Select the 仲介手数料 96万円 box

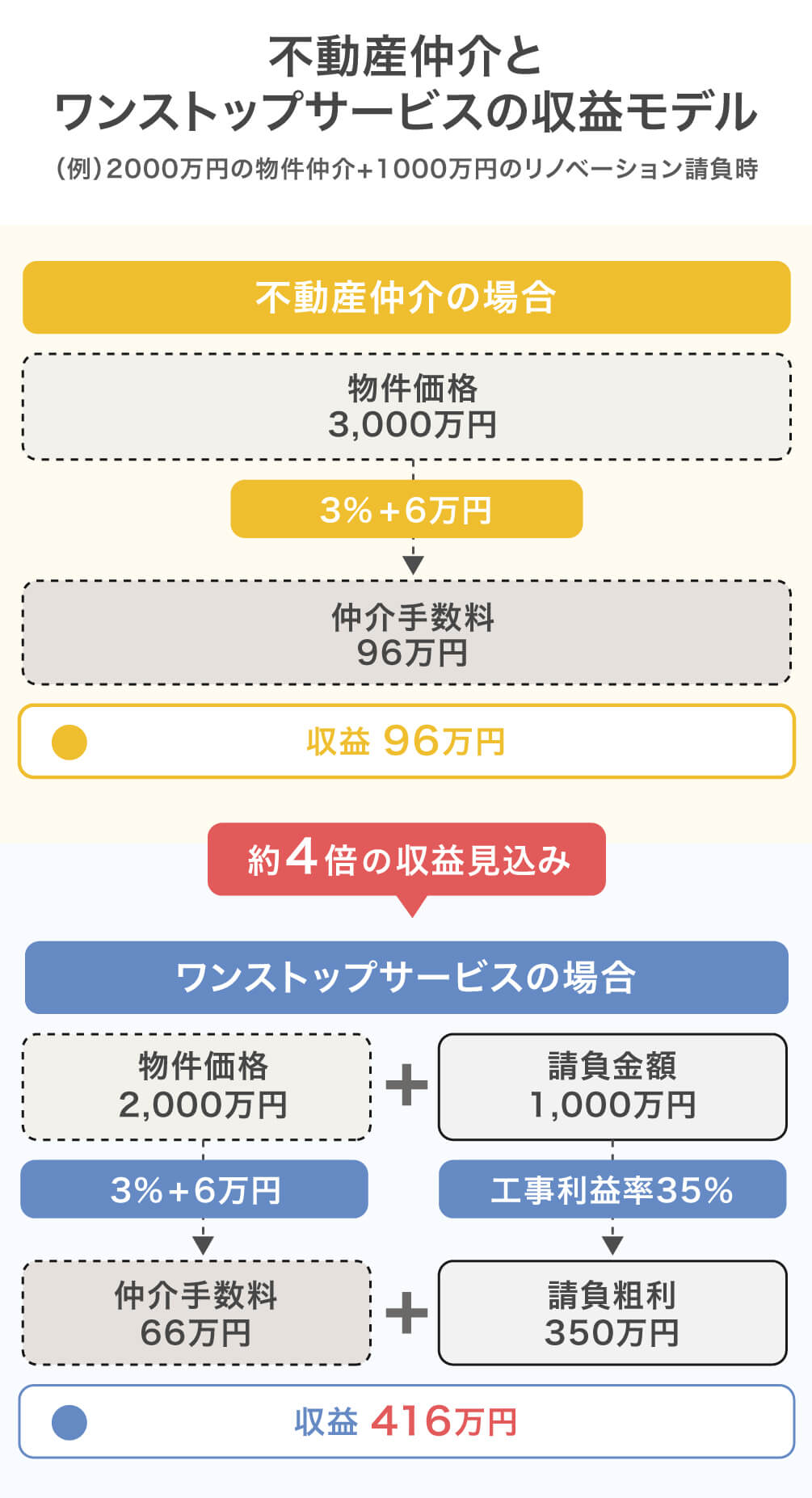406,633
